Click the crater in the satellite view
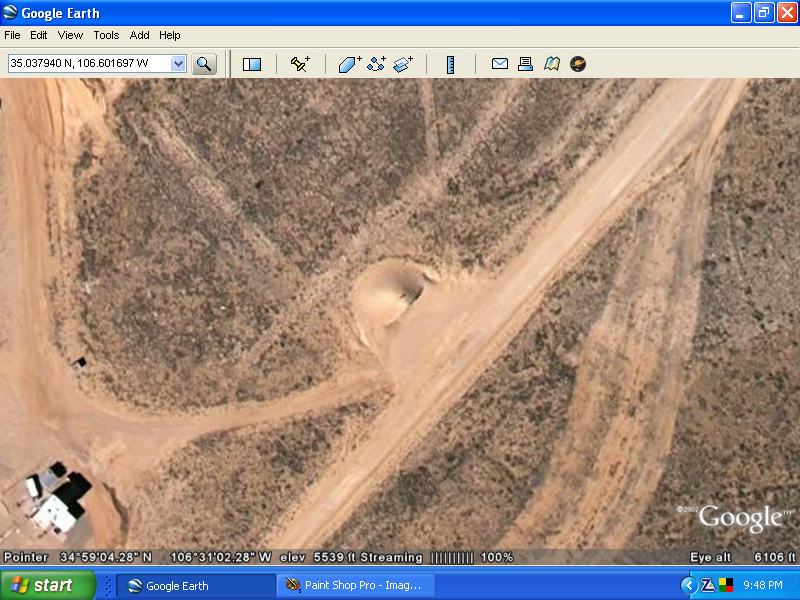The height and width of the screenshot is (600, 800). (x=389, y=295)
